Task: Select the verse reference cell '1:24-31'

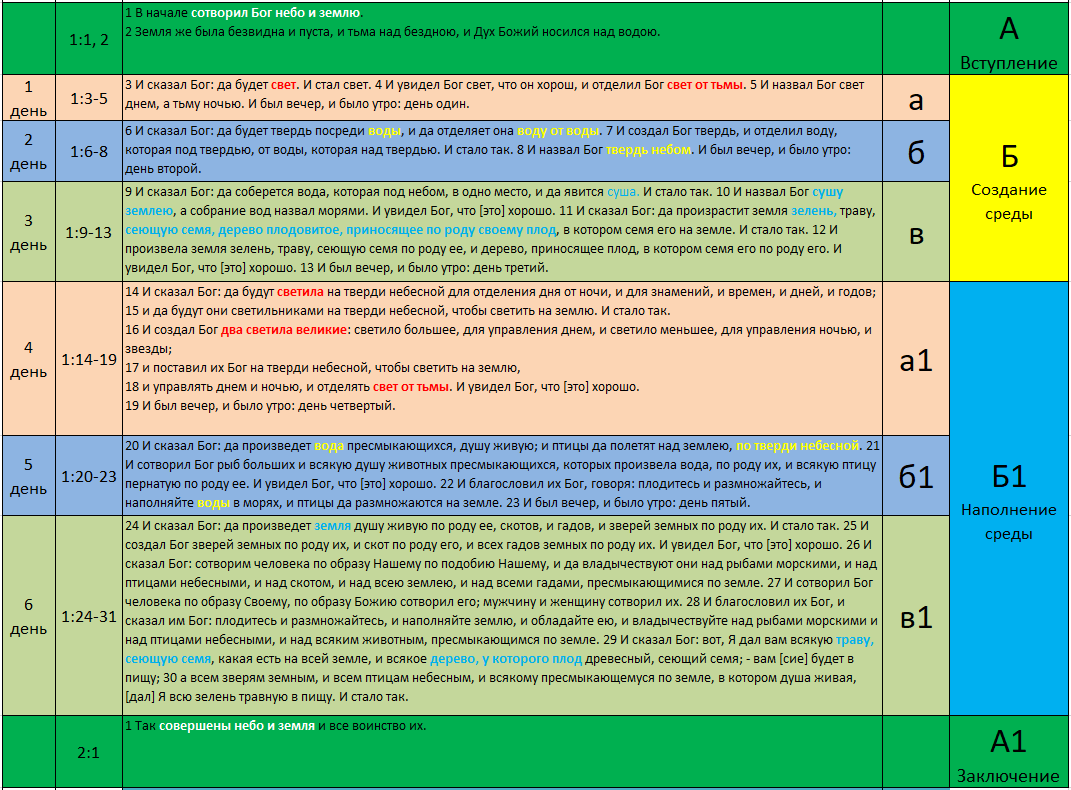Action: click(x=89, y=616)
